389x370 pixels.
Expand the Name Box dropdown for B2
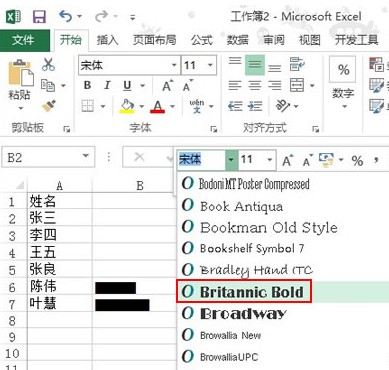86,156
